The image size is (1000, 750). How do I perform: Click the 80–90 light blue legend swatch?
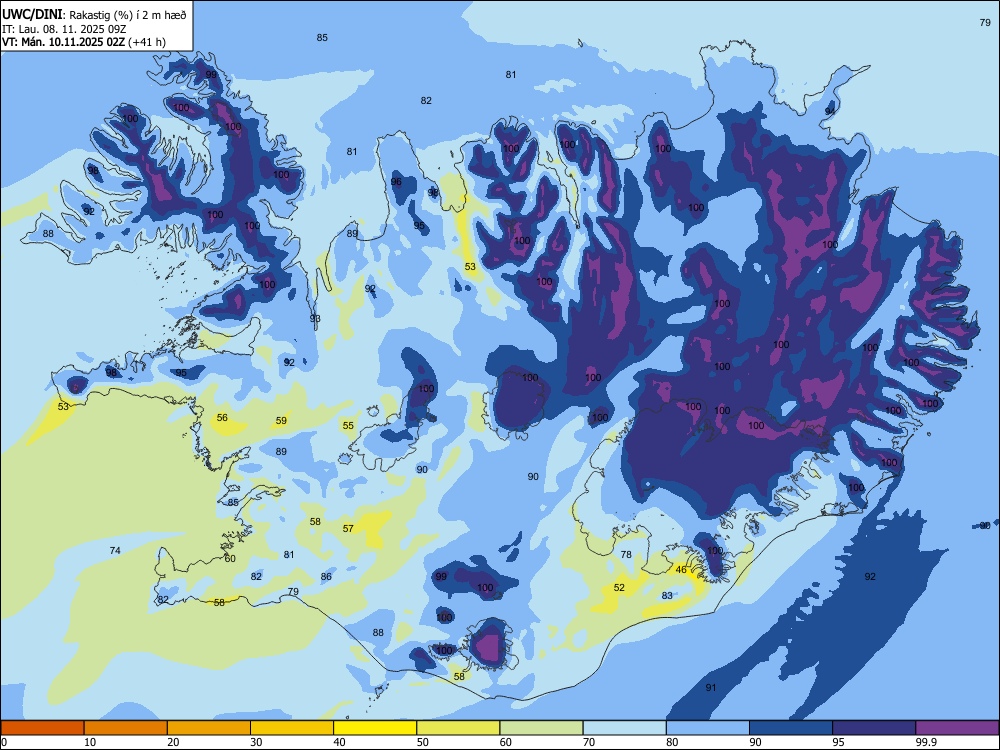pos(708,728)
